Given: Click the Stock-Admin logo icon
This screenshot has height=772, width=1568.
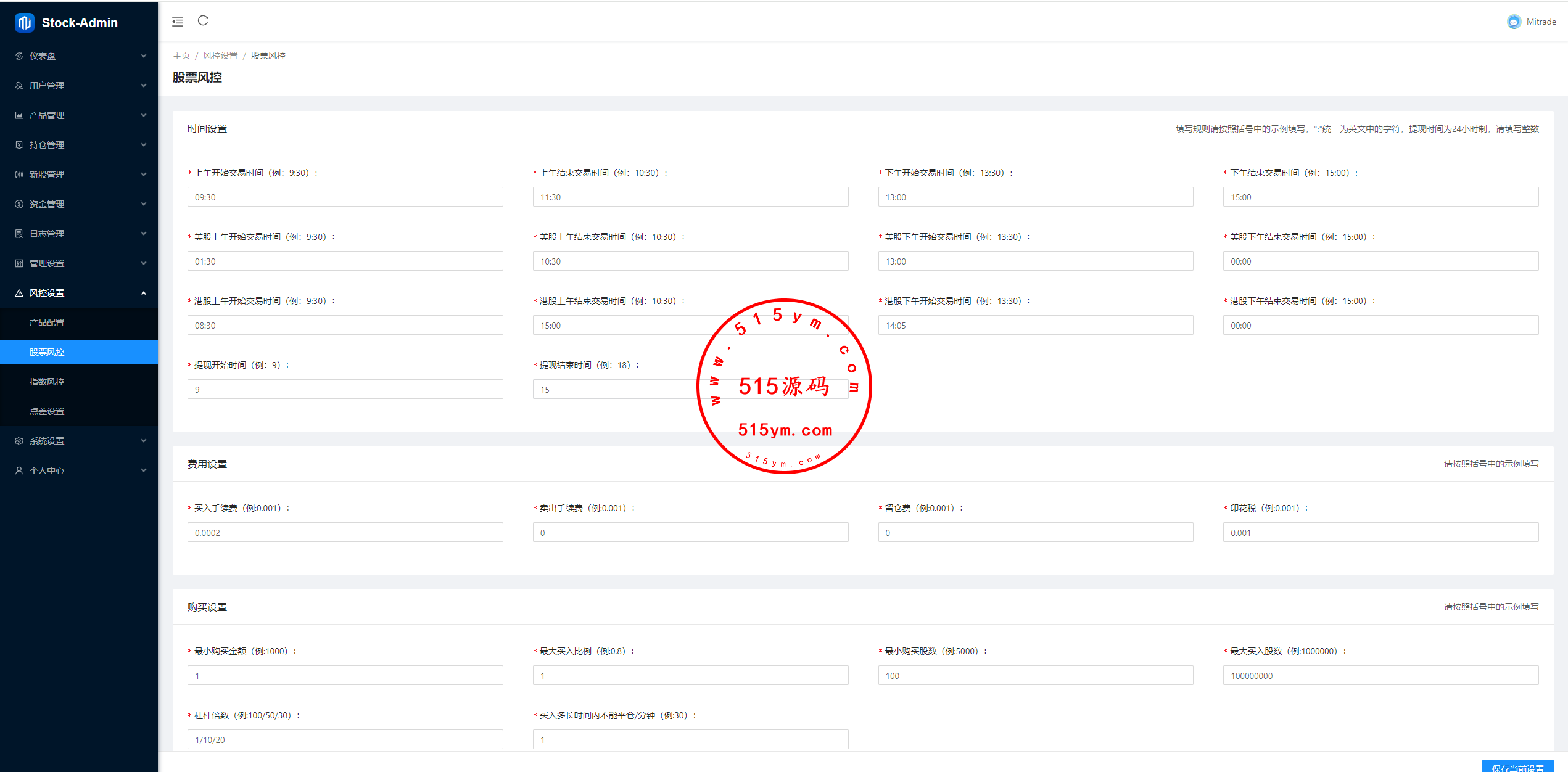Looking at the screenshot, I should click(24, 23).
